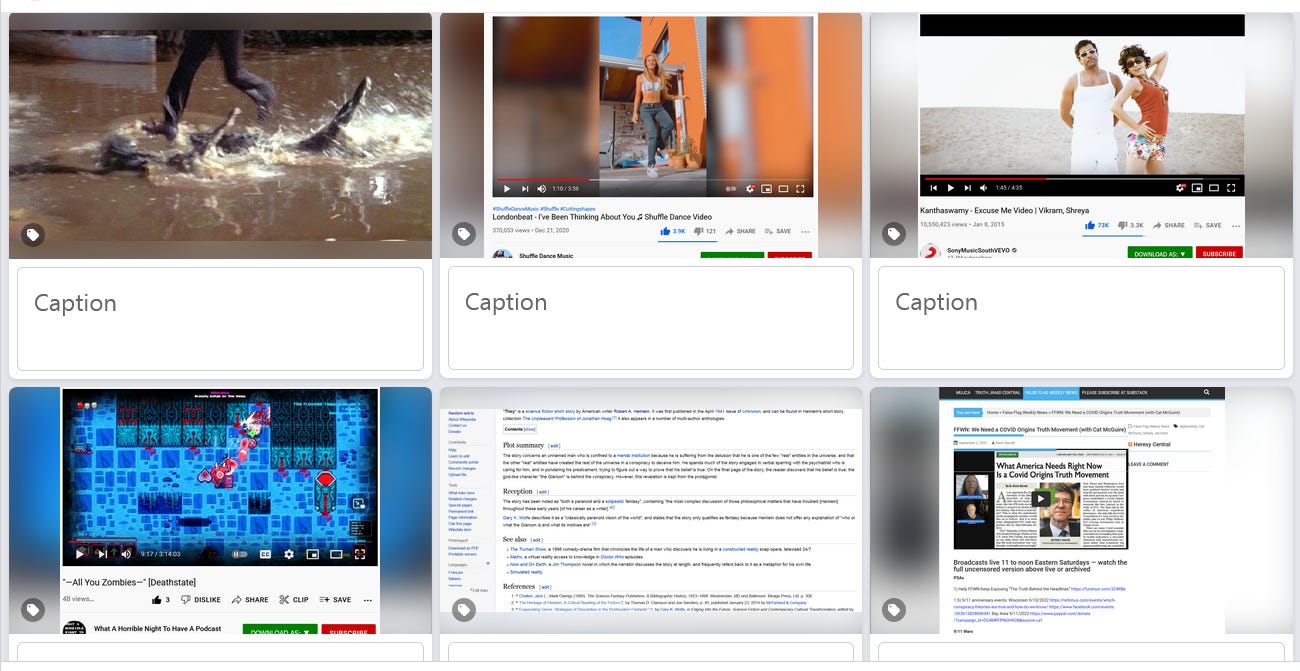
Task: Click SHARE in All You Zombies screenshot
Action: point(250,600)
